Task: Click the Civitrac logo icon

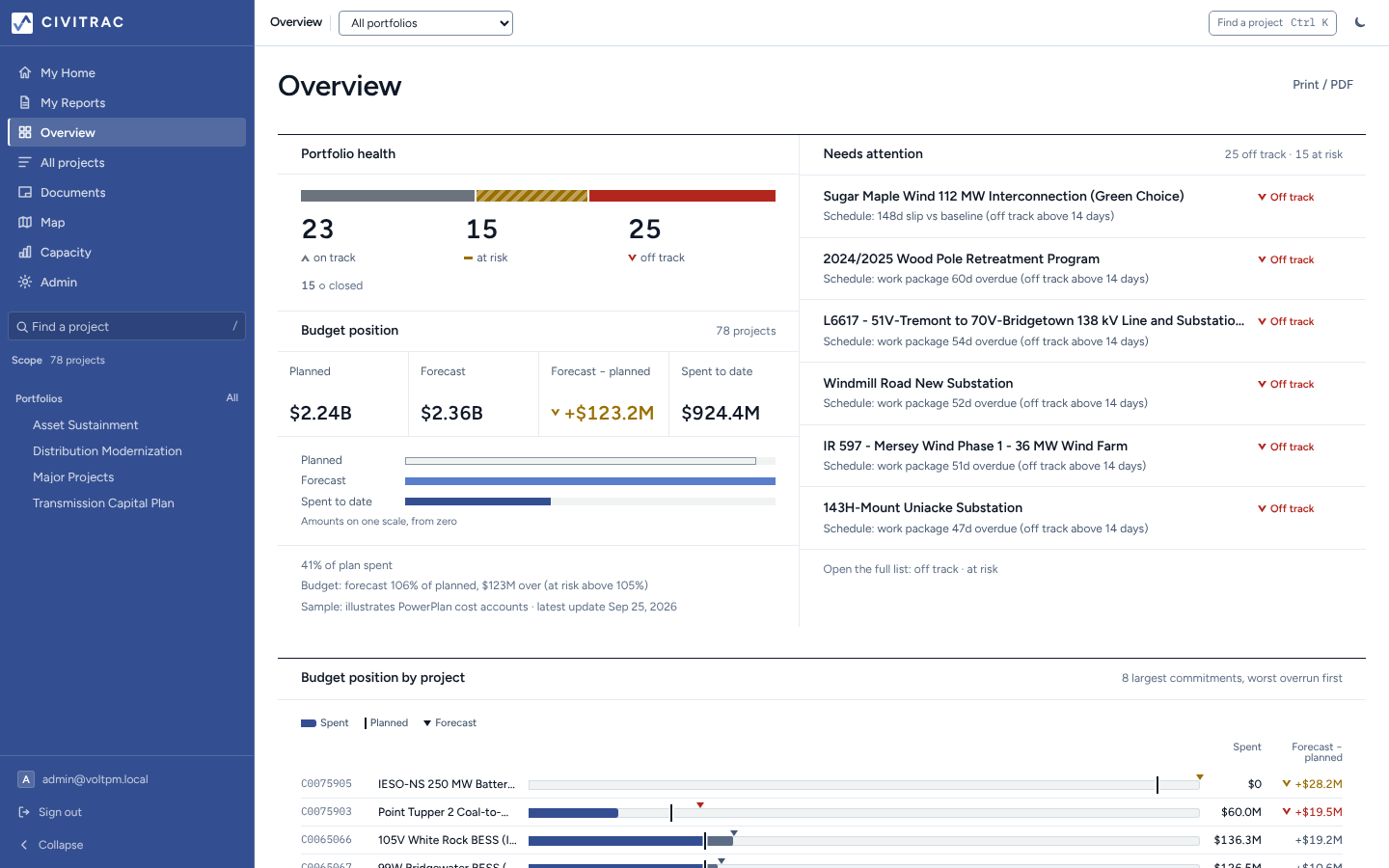Action: click(x=22, y=22)
